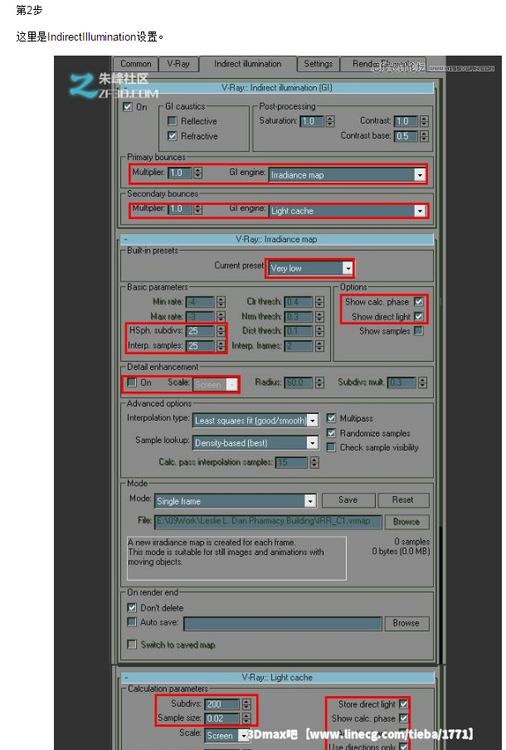Adjust Calc. pass interpolation samples spinner
The width and height of the screenshot is (506, 750).
coord(314,462)
